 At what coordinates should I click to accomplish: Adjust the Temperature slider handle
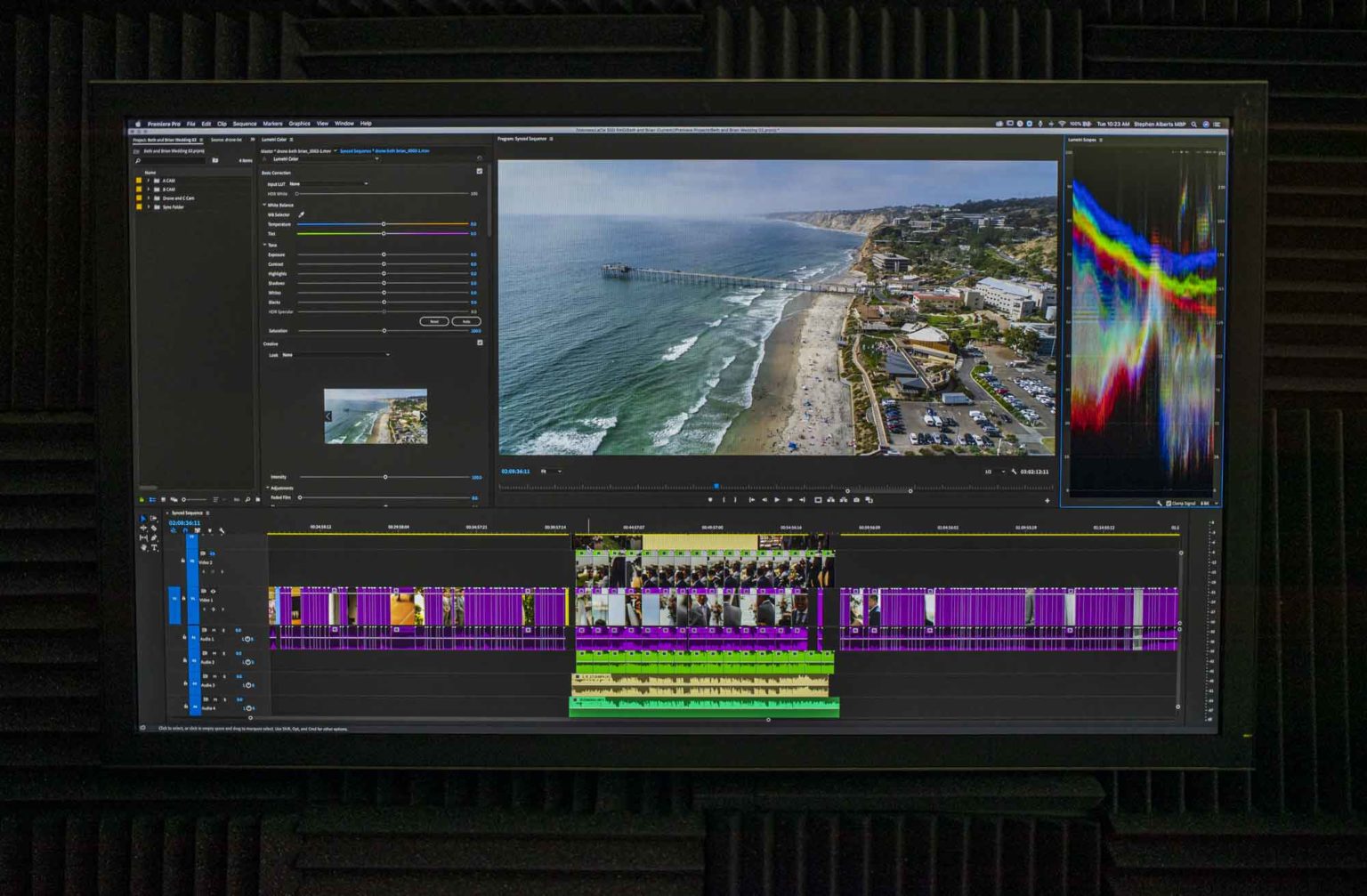[x=384, y=224]
